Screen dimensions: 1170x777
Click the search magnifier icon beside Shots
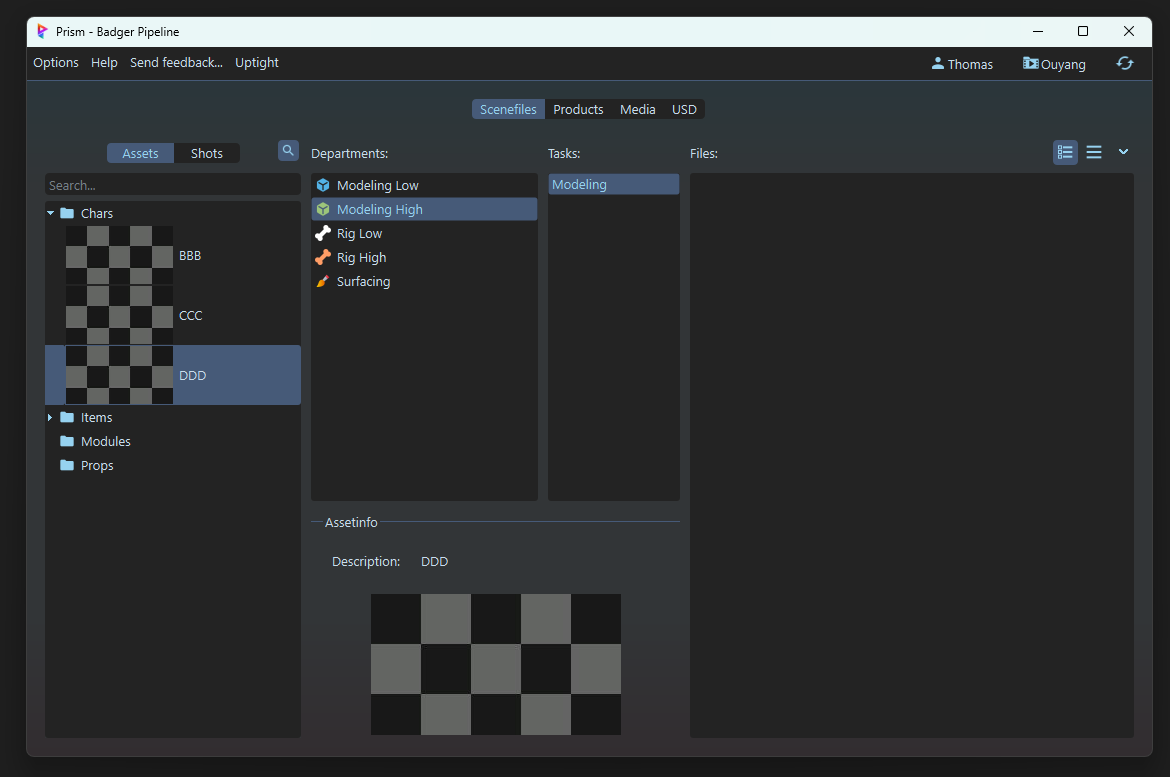point(288,151)
